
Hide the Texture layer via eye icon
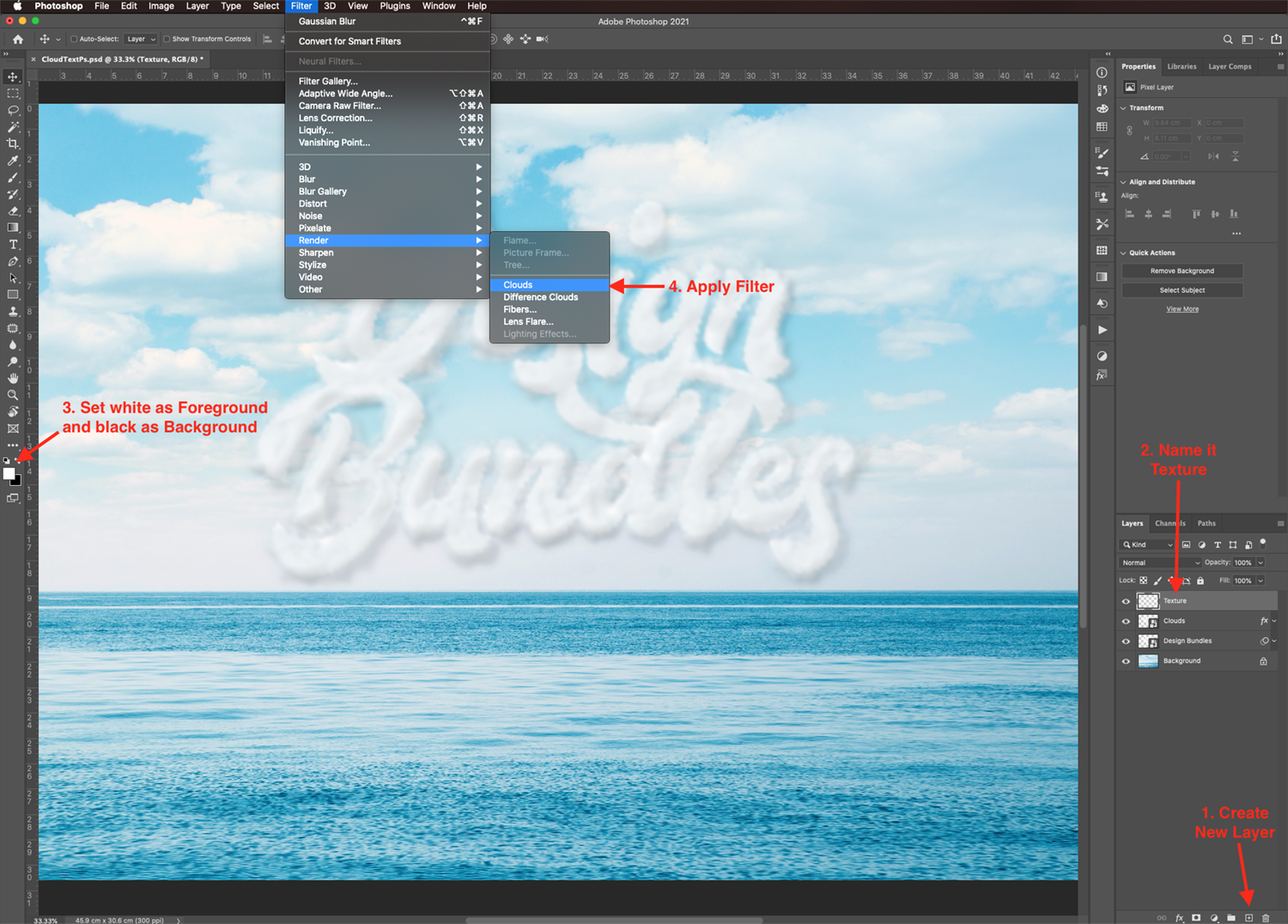1126,601
